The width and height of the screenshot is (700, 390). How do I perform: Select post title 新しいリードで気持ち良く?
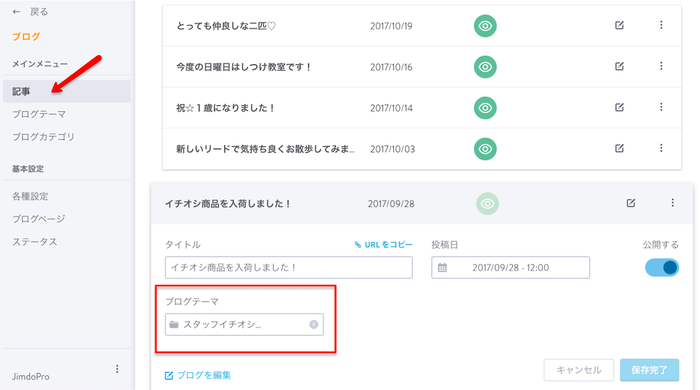click(265, 149)
